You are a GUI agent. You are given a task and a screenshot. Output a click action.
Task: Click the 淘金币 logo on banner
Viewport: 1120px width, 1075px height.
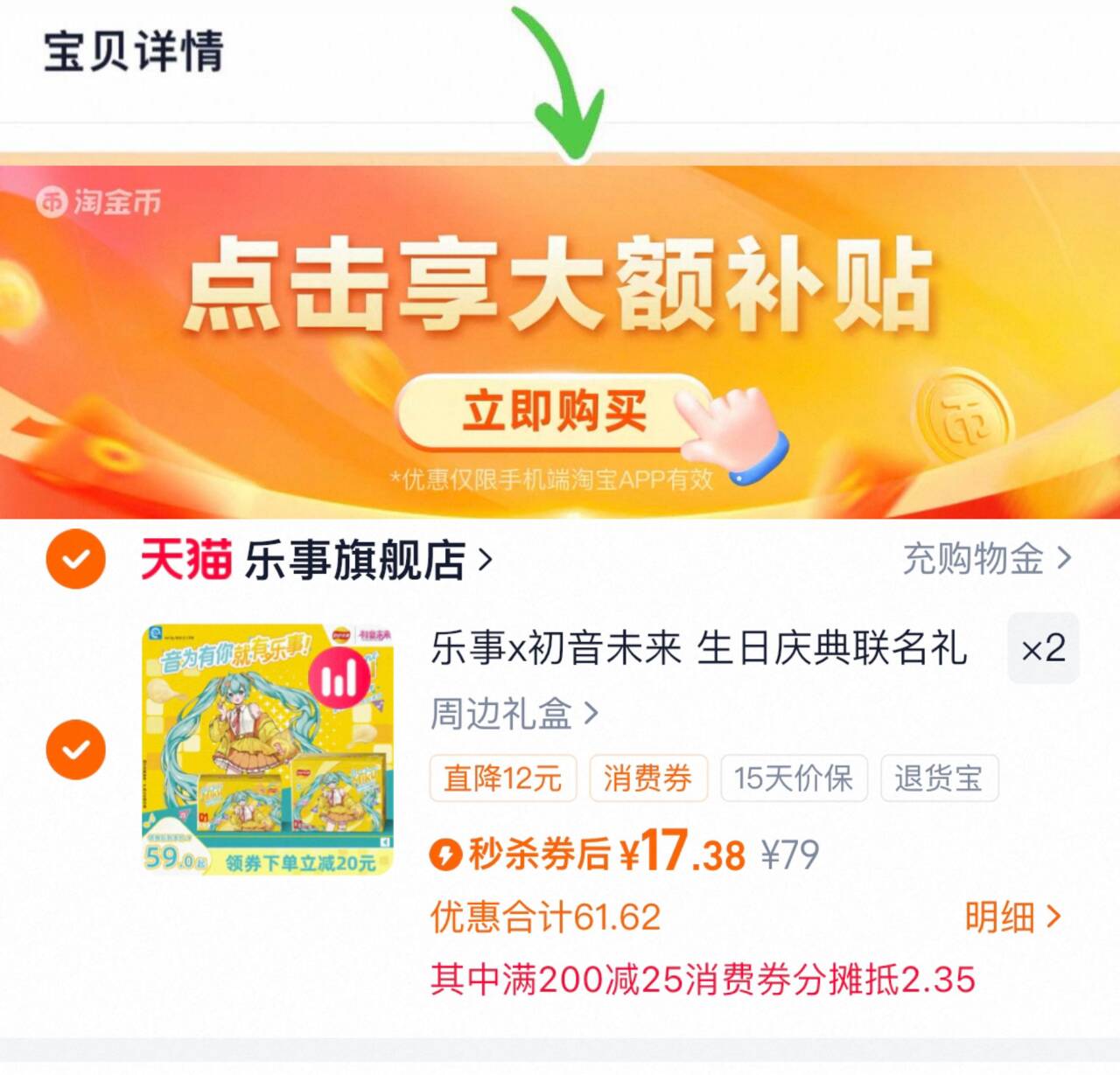99,202
